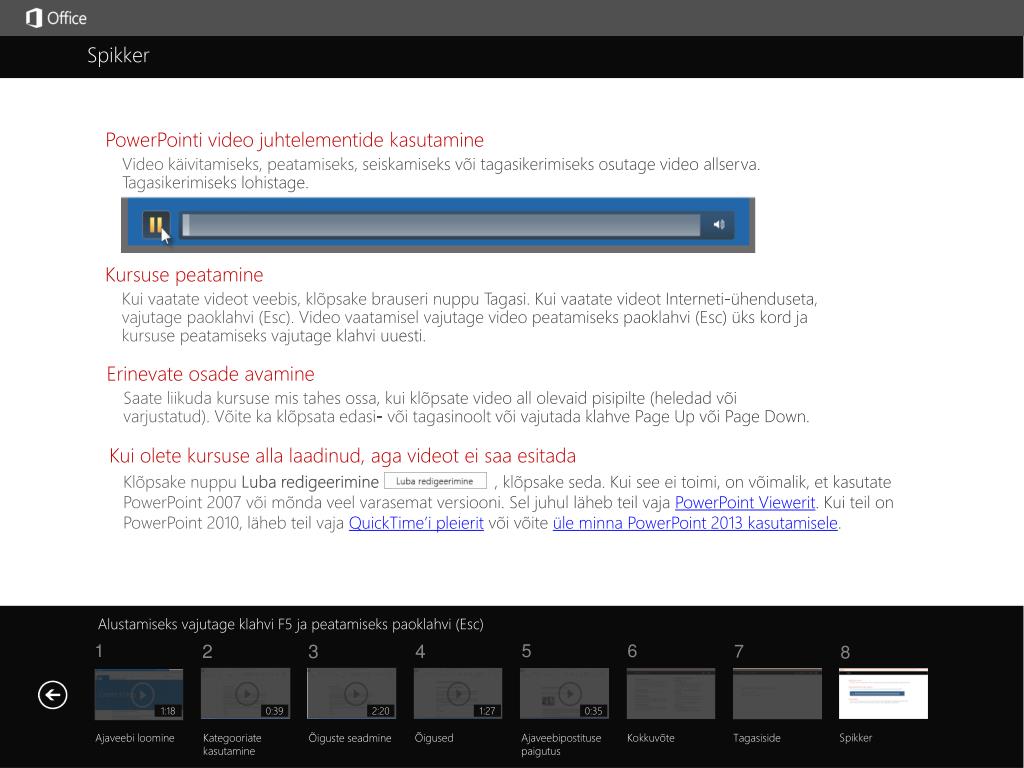The width and height of the screenshot is (1024, 768).
Task: Click the 0:39 duration badge
Action: coord(274,711)
